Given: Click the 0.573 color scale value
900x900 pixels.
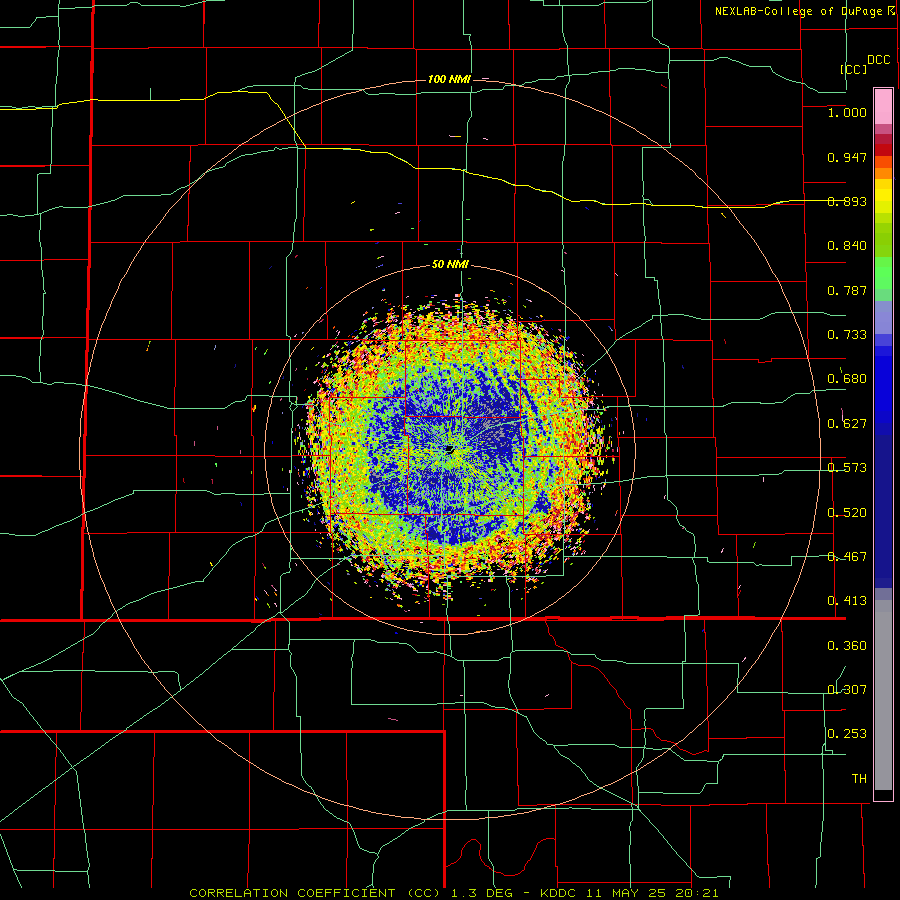Looking at the screenshot, I should (x=847, y=468).
